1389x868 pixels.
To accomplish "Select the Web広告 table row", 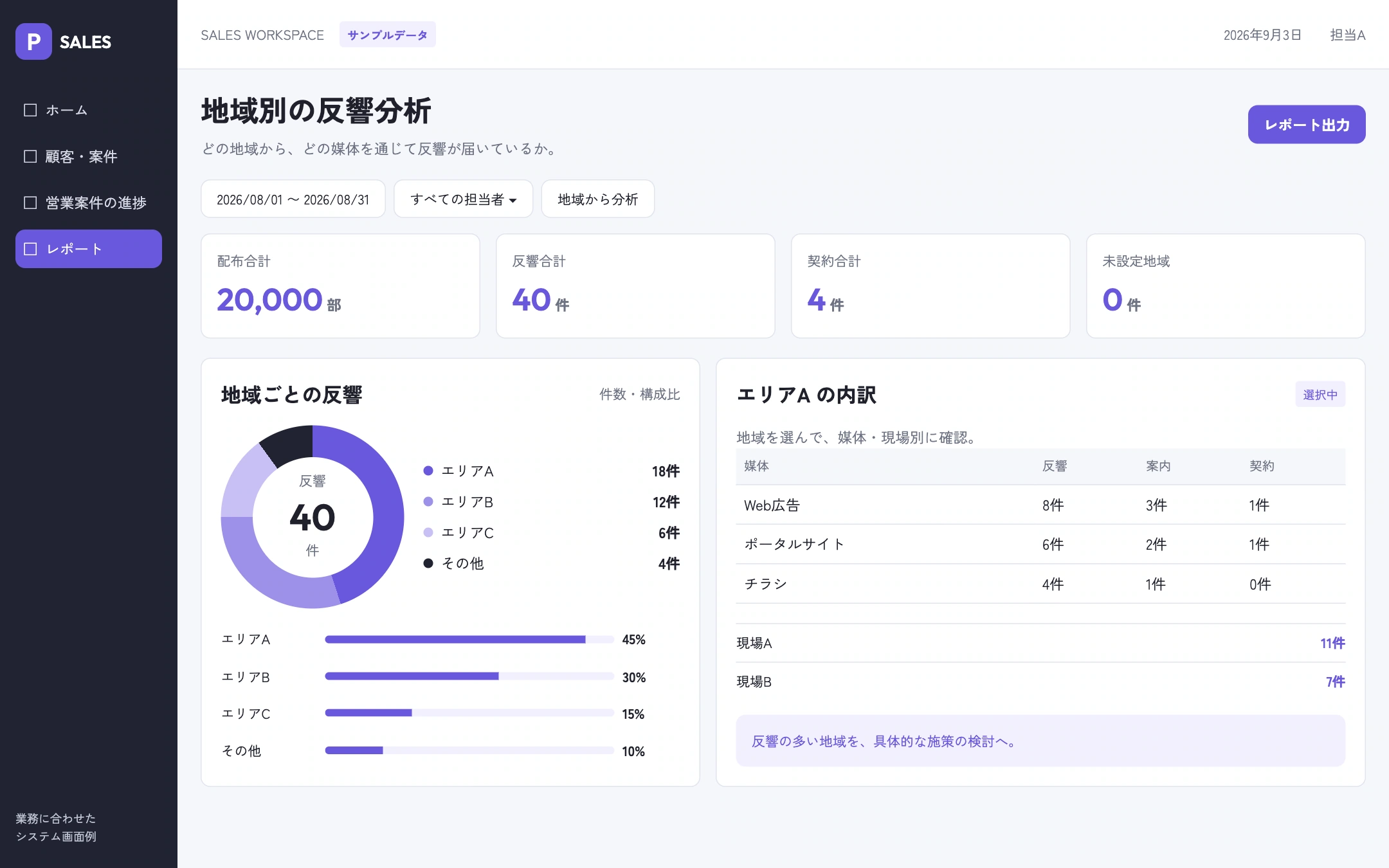I will pos(1040,505).
